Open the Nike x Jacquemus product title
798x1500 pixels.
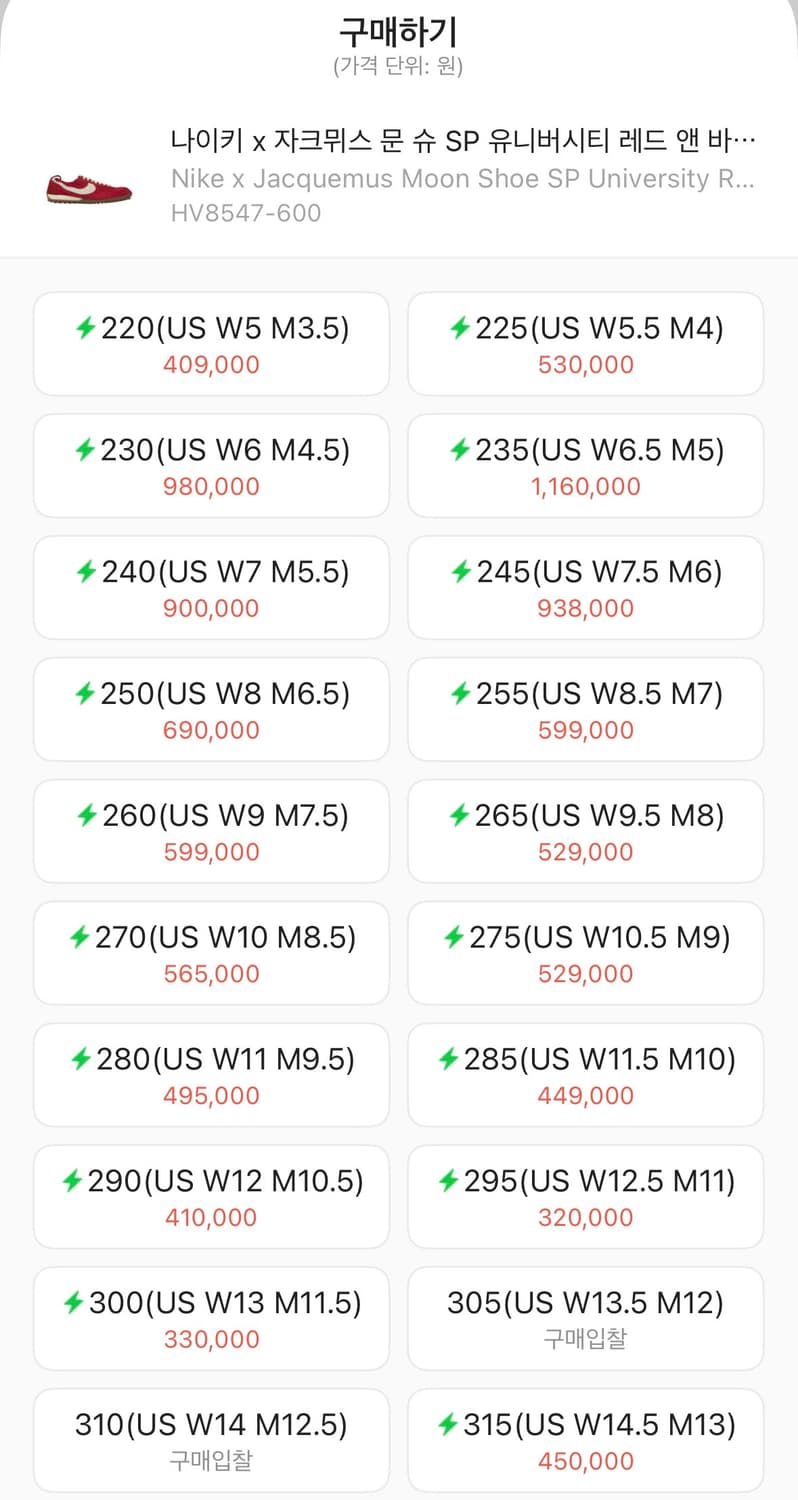click(462, 141)
